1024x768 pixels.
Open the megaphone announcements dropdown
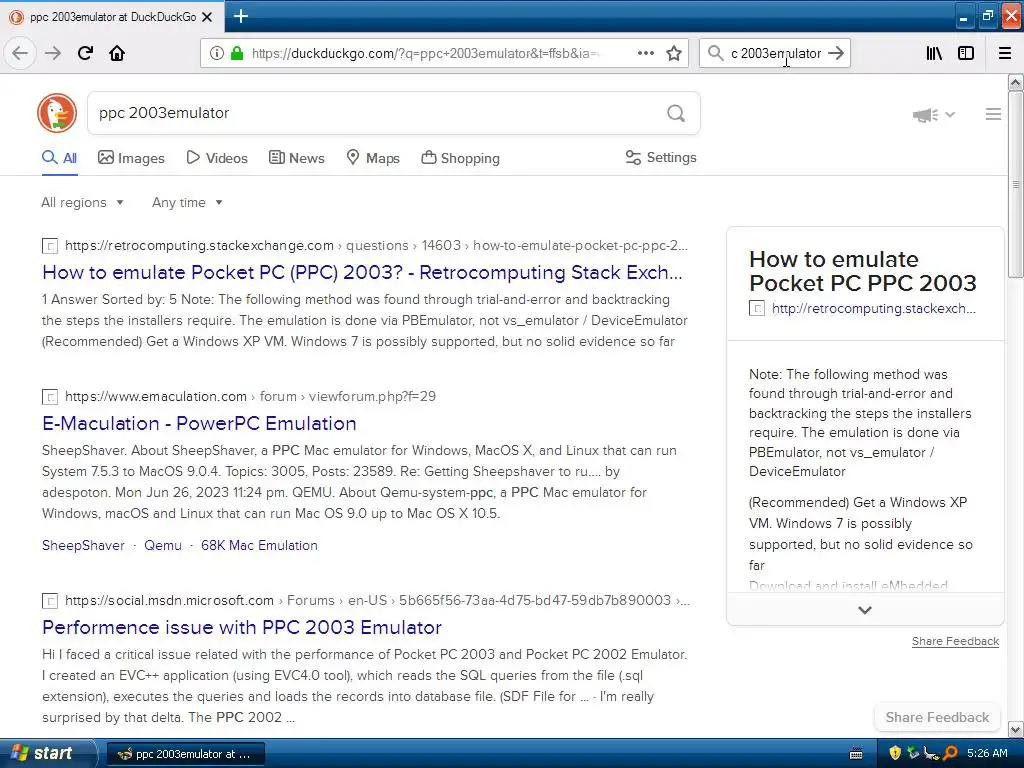click(x=934, y=115)
